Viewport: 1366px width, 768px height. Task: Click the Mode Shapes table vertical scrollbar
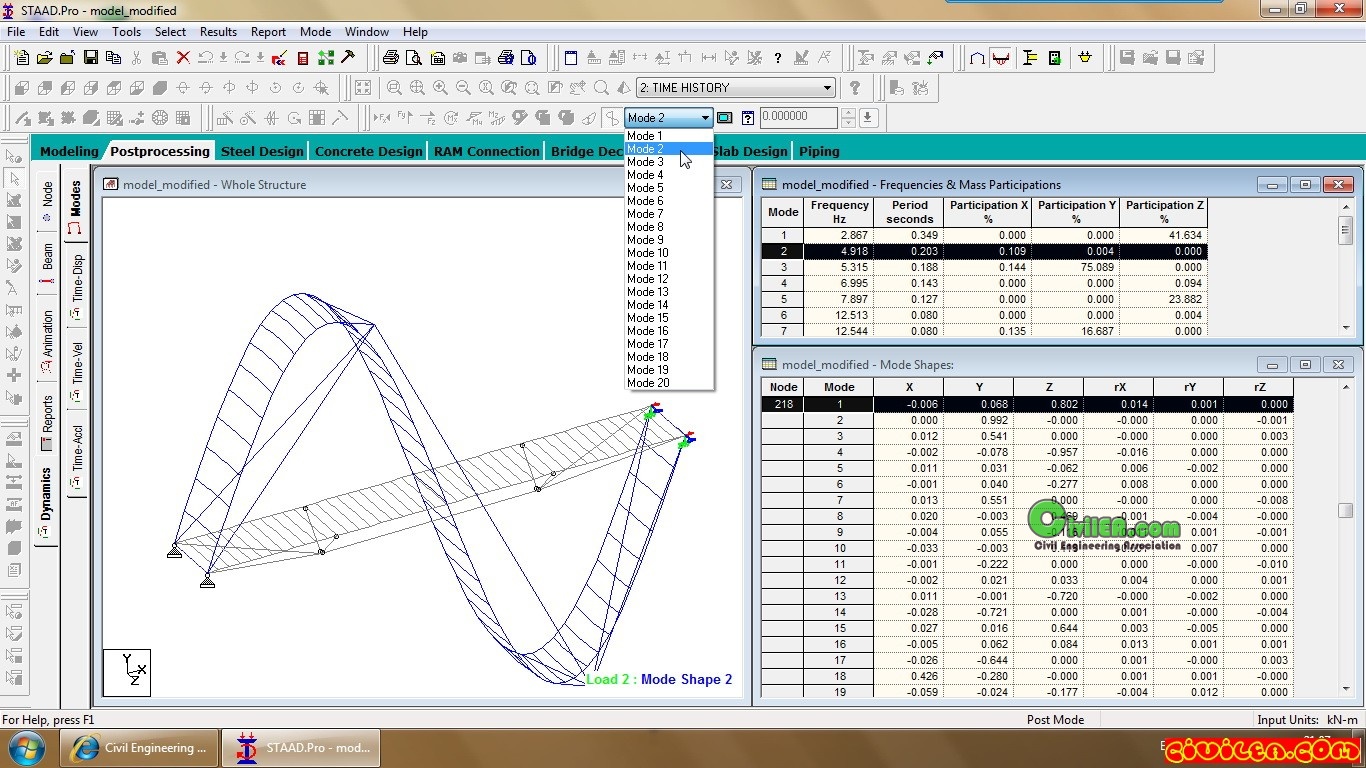point(1346,537)
